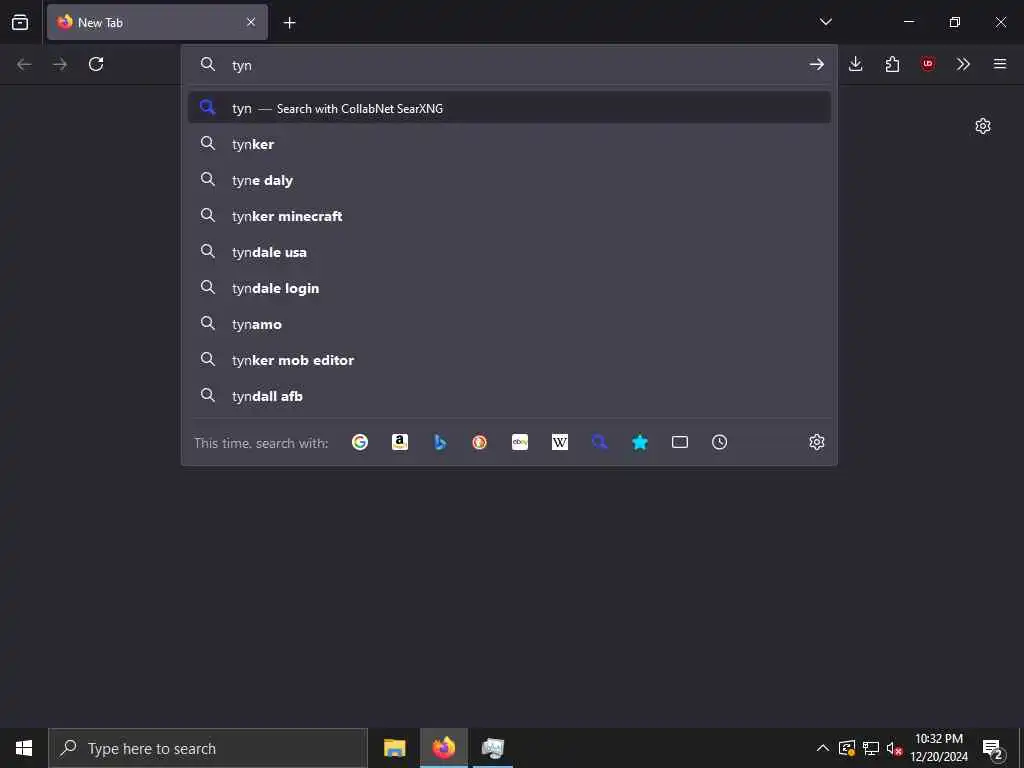
Task: Pick the 'tyndall afb' suggestion
Action: click(509, 395)
